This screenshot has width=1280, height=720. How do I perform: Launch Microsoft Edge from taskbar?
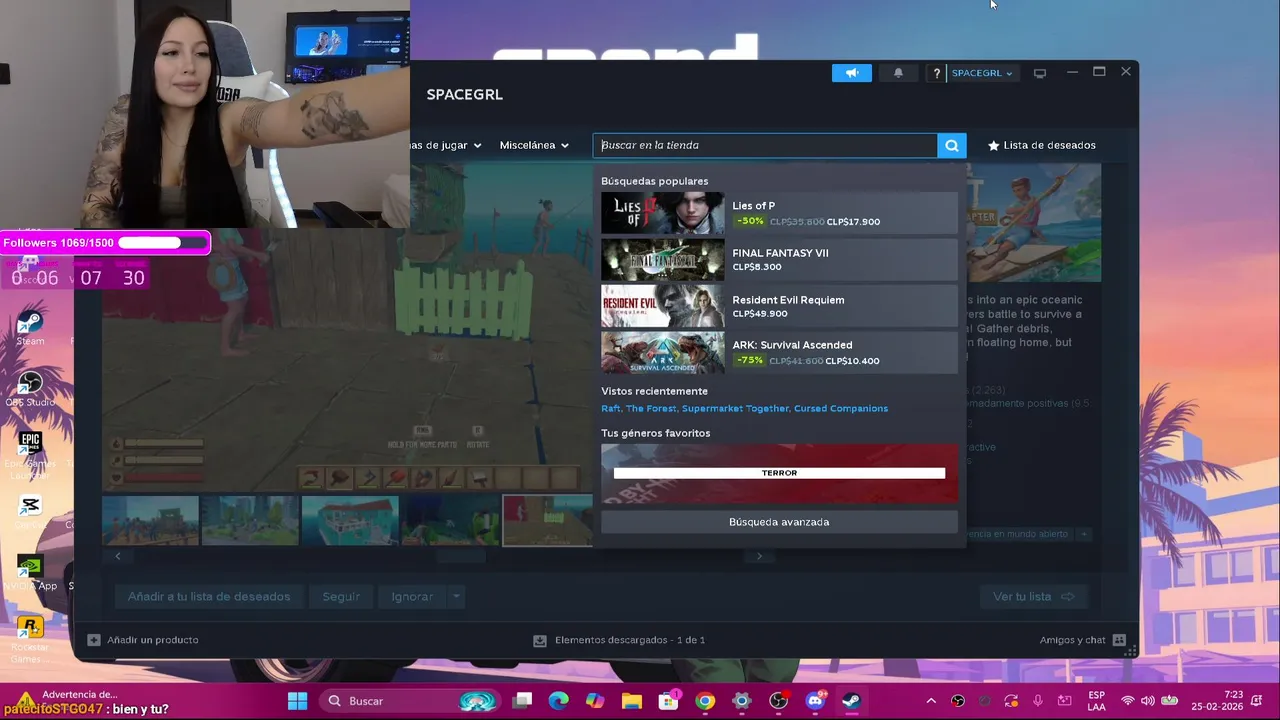pyautogui.click(x=558, y=701)
